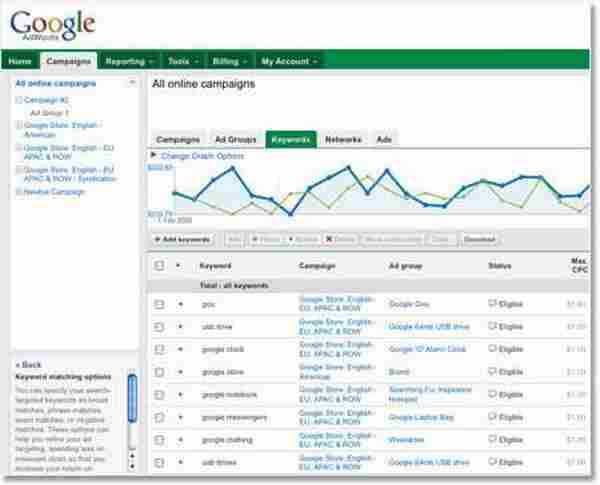Click the plus icon on Add keywords

tap(157, 240)
